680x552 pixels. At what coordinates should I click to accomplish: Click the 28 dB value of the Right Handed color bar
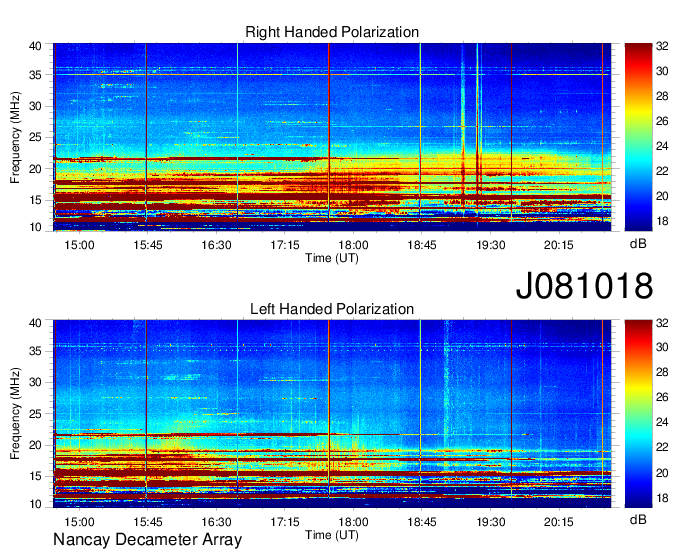click(662, 96)
